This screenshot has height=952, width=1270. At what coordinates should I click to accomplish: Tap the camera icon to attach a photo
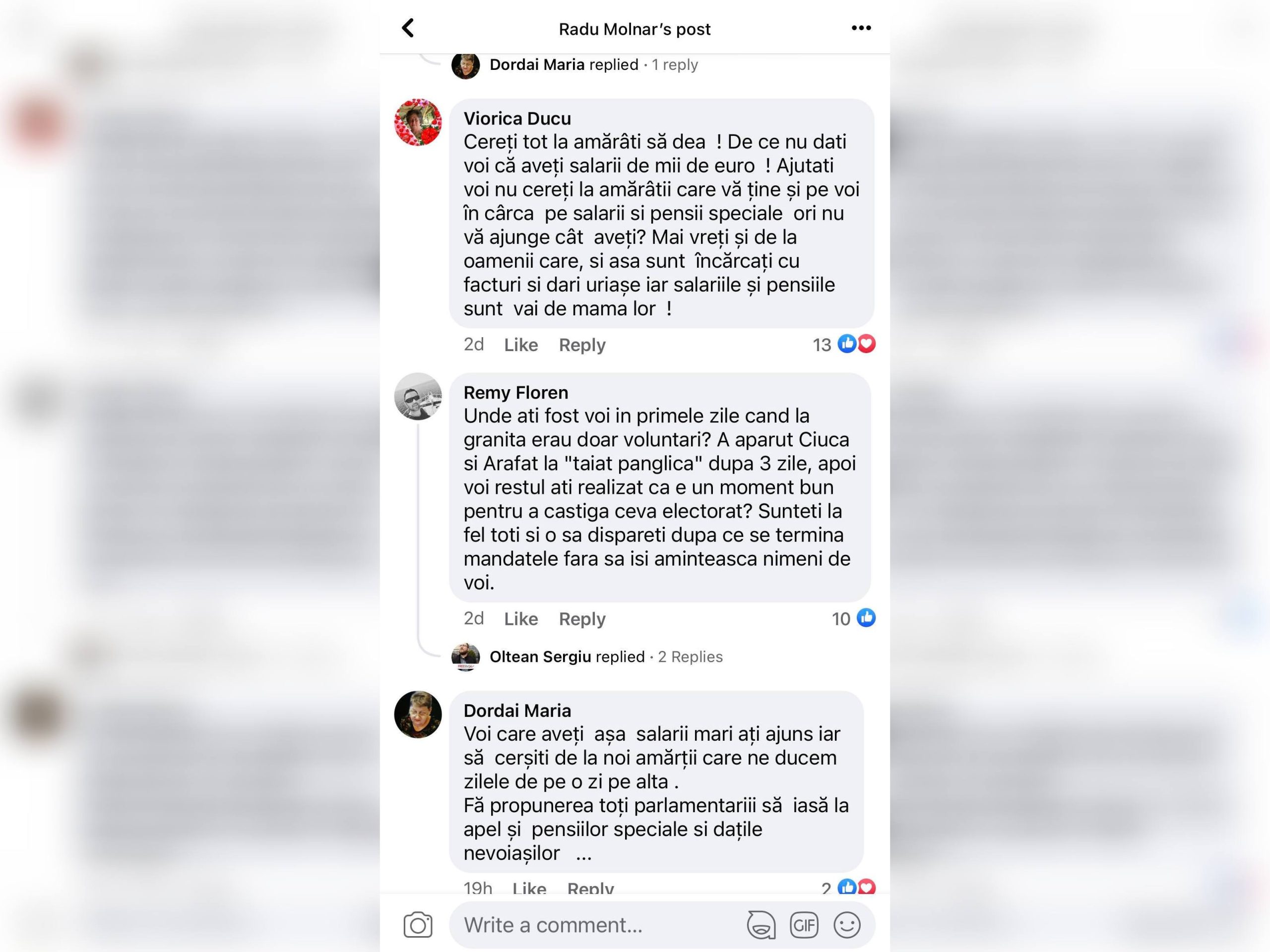pyautogui.click(x=418, y=924)
